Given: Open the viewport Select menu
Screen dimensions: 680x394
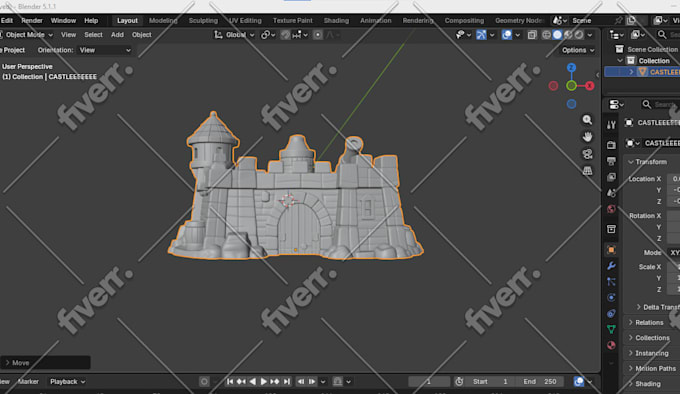Looking at the screenshot, I should coord(93,35).
